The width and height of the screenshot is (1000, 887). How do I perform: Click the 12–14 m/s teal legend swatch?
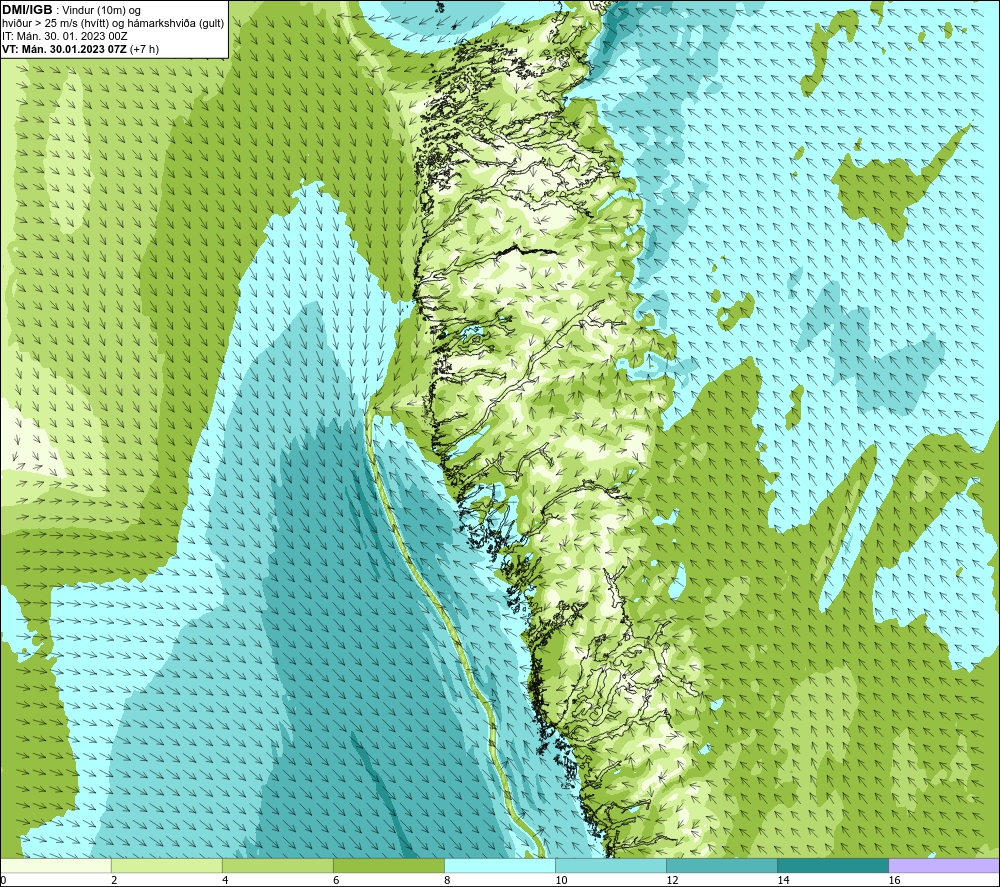click(721, 865)
